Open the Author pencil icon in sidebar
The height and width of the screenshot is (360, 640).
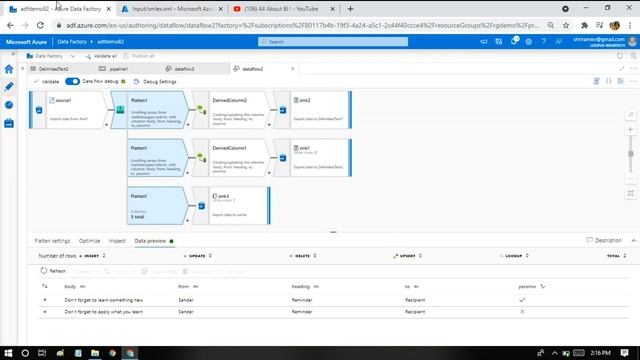coord(9,87)
